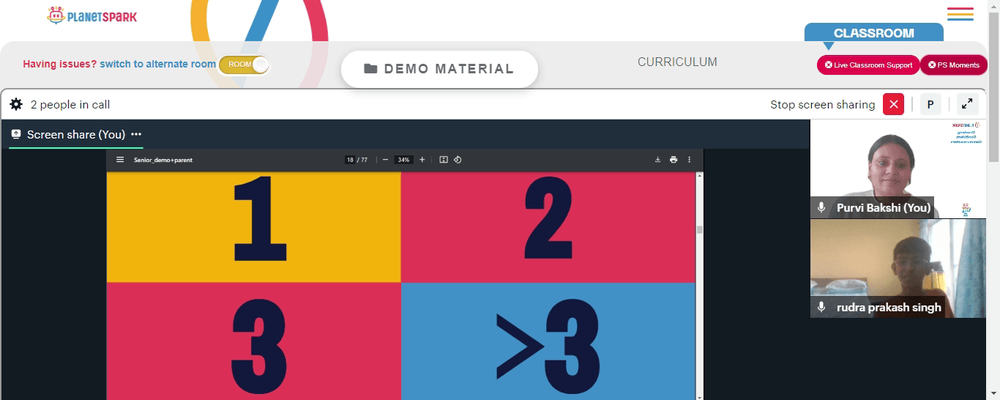Click the PDF page number field 18
This screenshot has width=1000, height=400.
pos(349,160)
